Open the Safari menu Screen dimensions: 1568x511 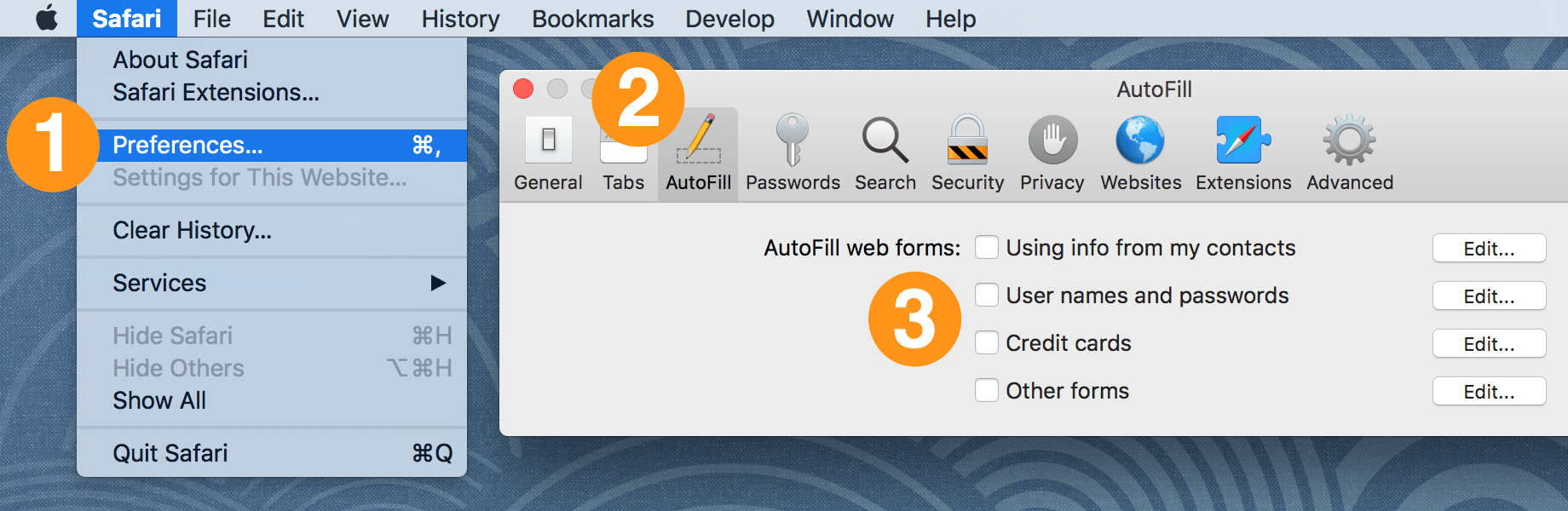pos(126,18)
